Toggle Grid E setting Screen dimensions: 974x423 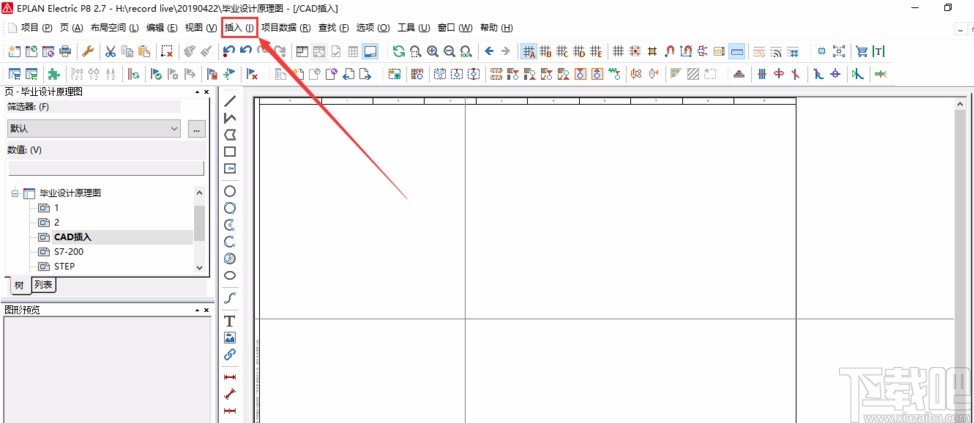click(596, 52)
